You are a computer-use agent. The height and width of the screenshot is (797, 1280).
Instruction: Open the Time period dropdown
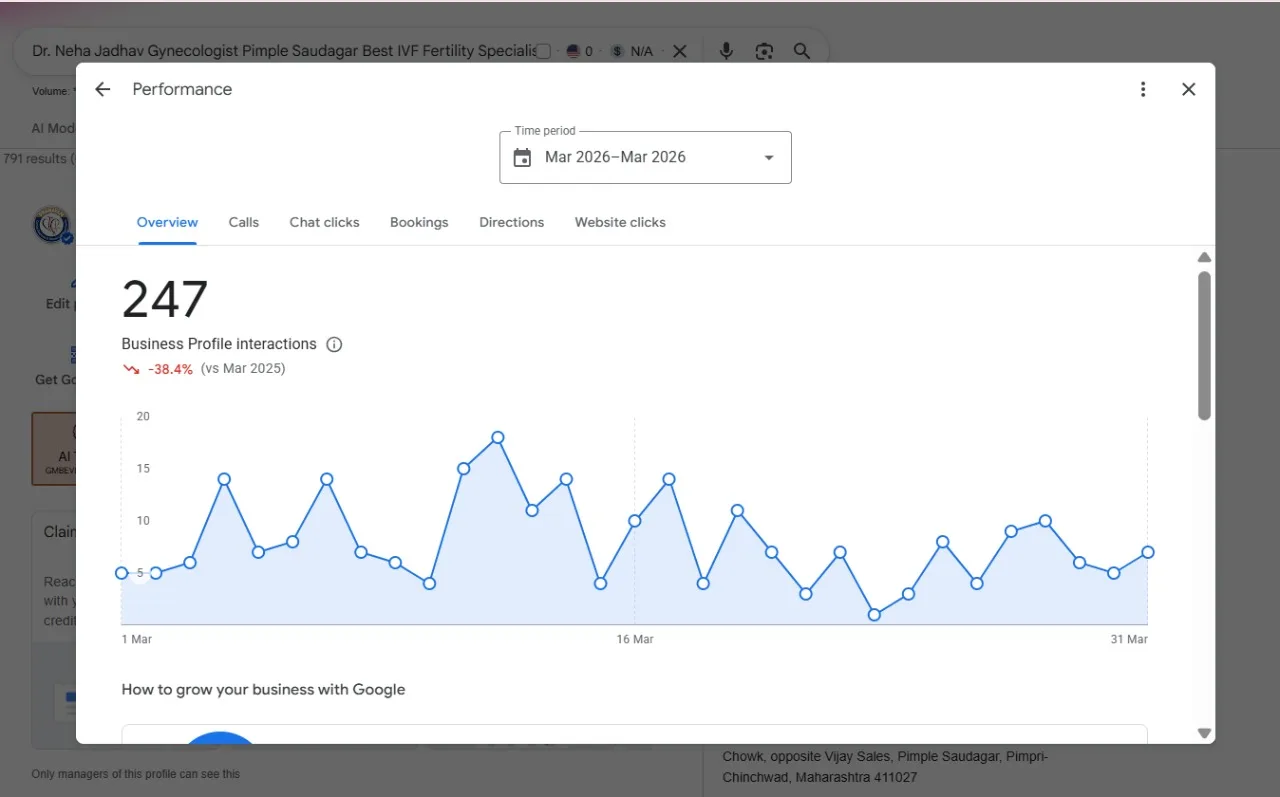click(x=645, y=157)
